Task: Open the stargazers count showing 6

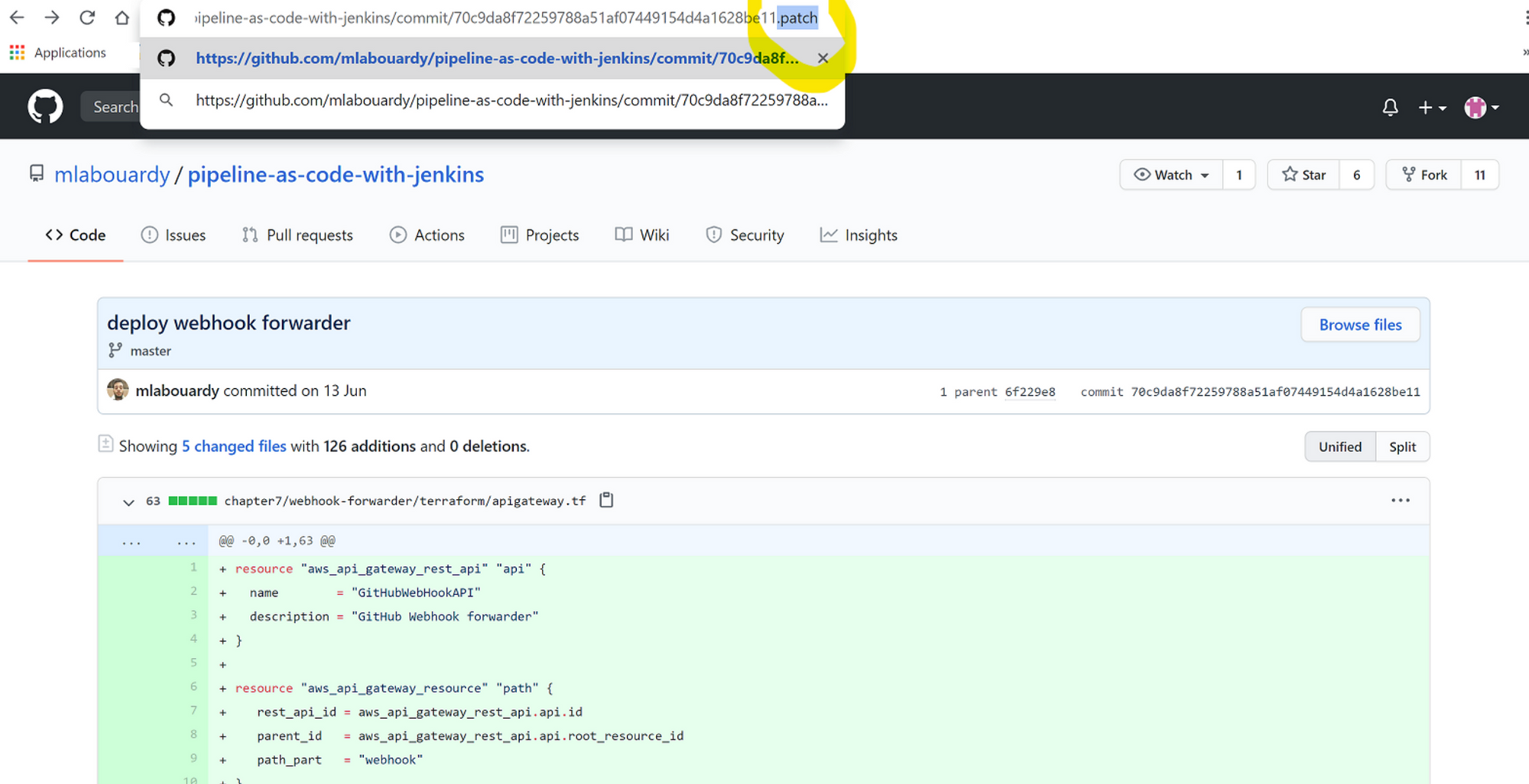Action: [x=1357, y=175]
